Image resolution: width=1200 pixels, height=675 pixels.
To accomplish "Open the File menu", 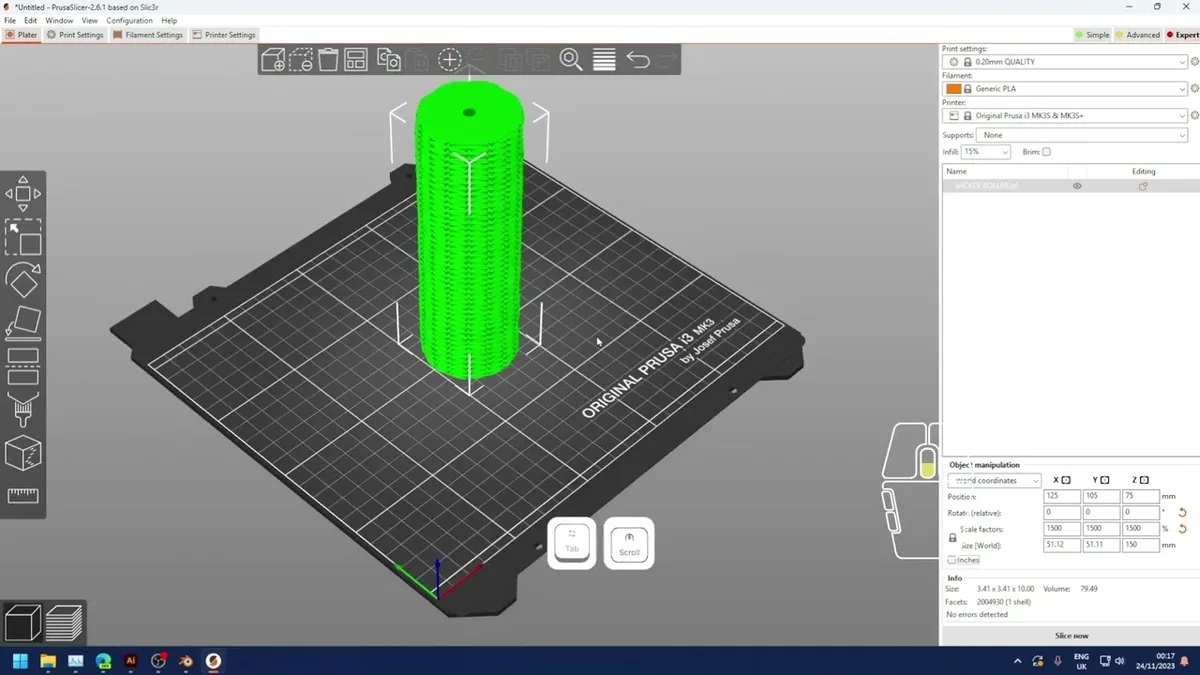I will tap(10, 20).
